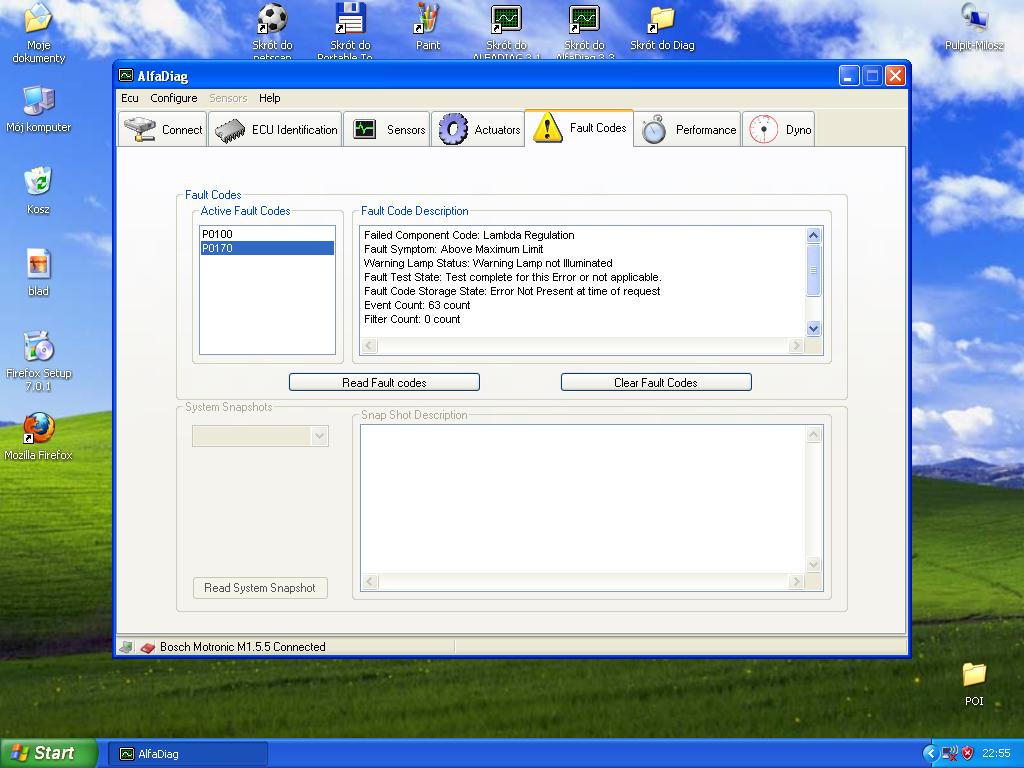The width and height of the screenshot is (1024, 768).
Task: Open the Configure menu
Action: [174, 98]
